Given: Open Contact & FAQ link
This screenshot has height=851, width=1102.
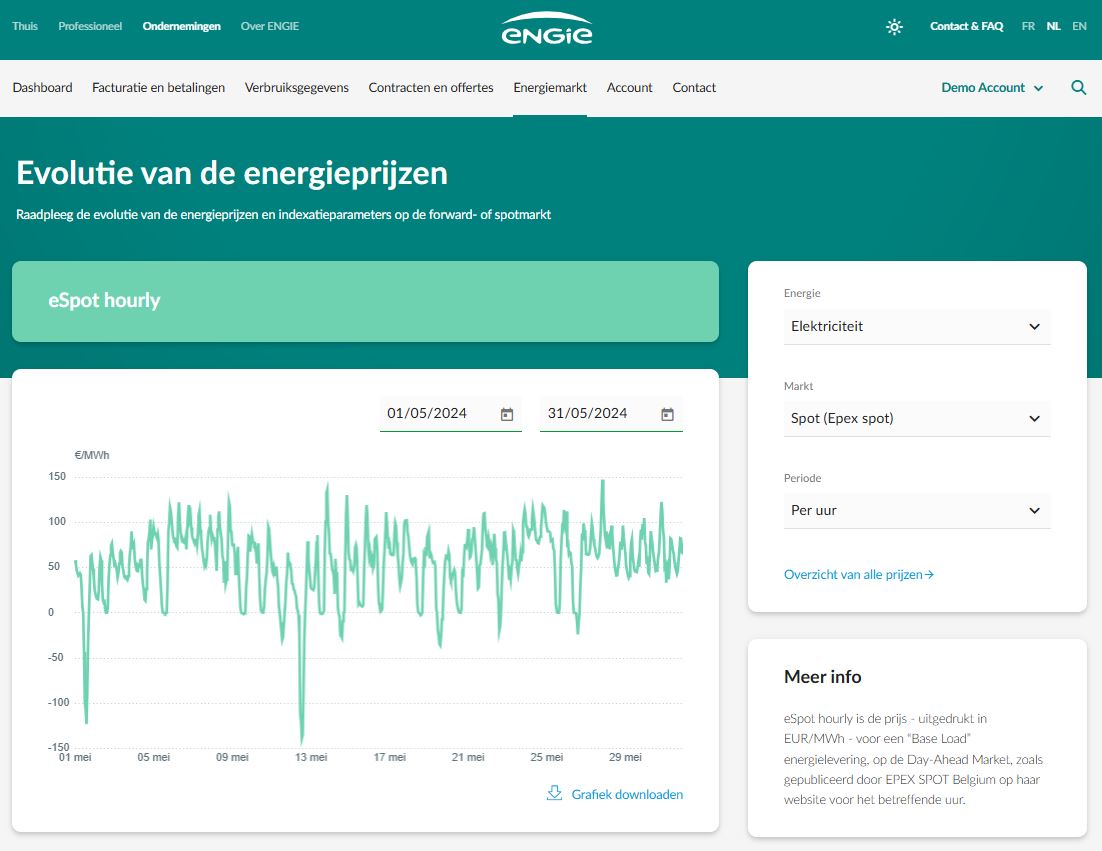Looking at the screenshot, I should 966,26.
